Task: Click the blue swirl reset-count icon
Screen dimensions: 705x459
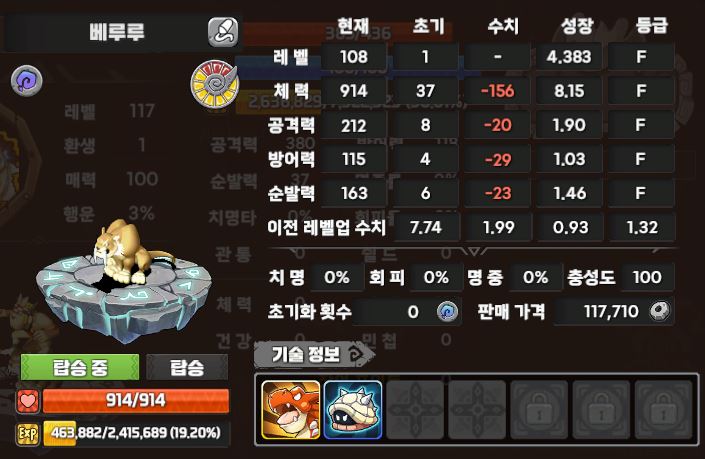Action: click(447, 311)
